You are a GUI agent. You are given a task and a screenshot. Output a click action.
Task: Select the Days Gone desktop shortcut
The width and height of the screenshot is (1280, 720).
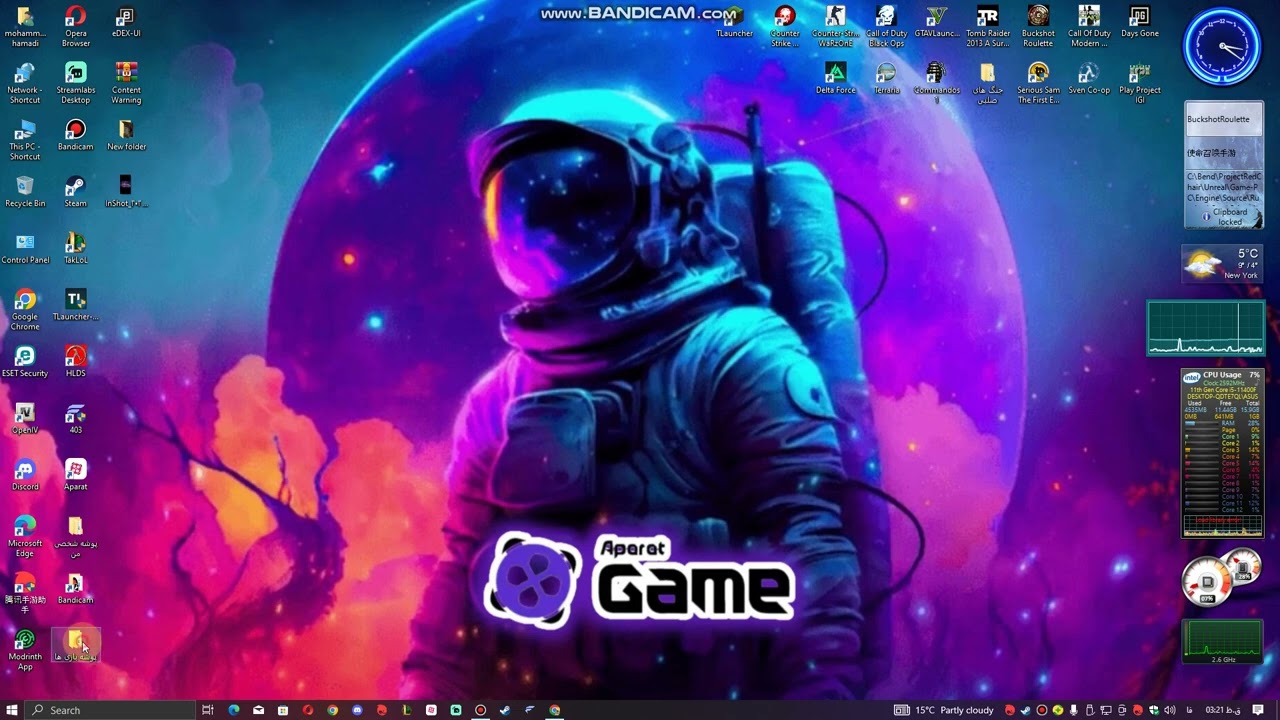point(1139,22)
